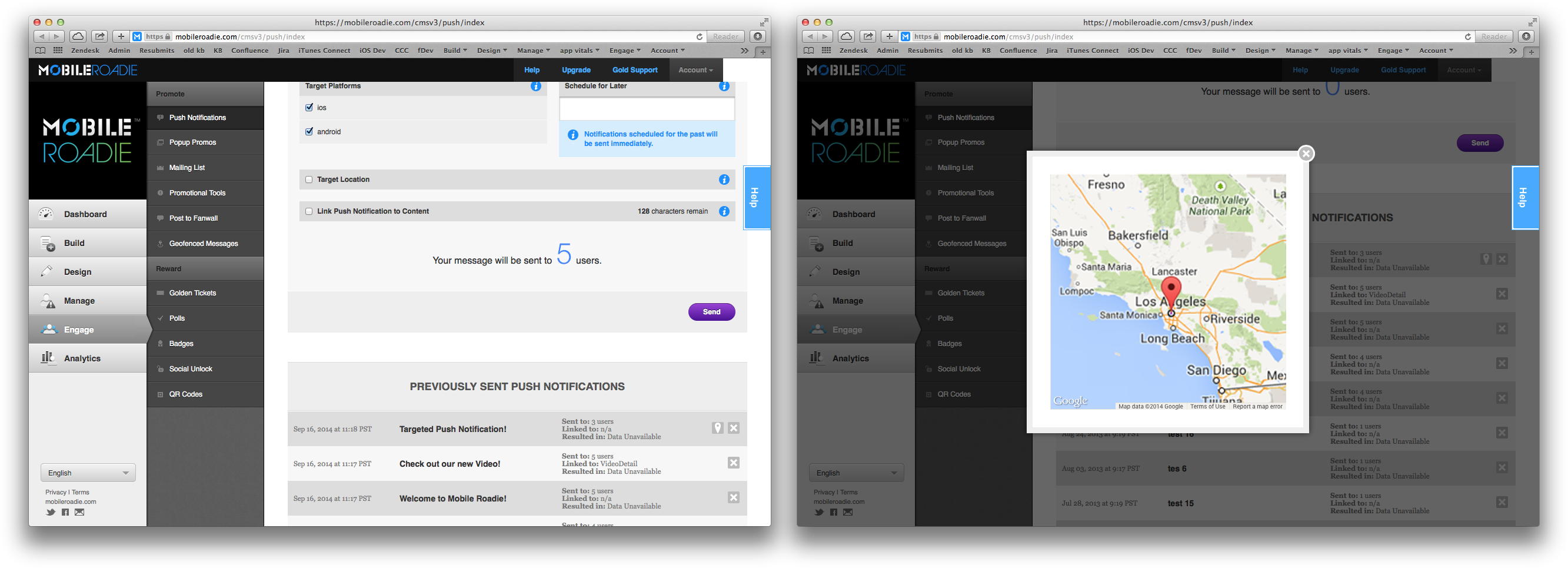1568x568 pixels.
Task: Open Zendesk bookmark in left window
Action: (85, 51)
